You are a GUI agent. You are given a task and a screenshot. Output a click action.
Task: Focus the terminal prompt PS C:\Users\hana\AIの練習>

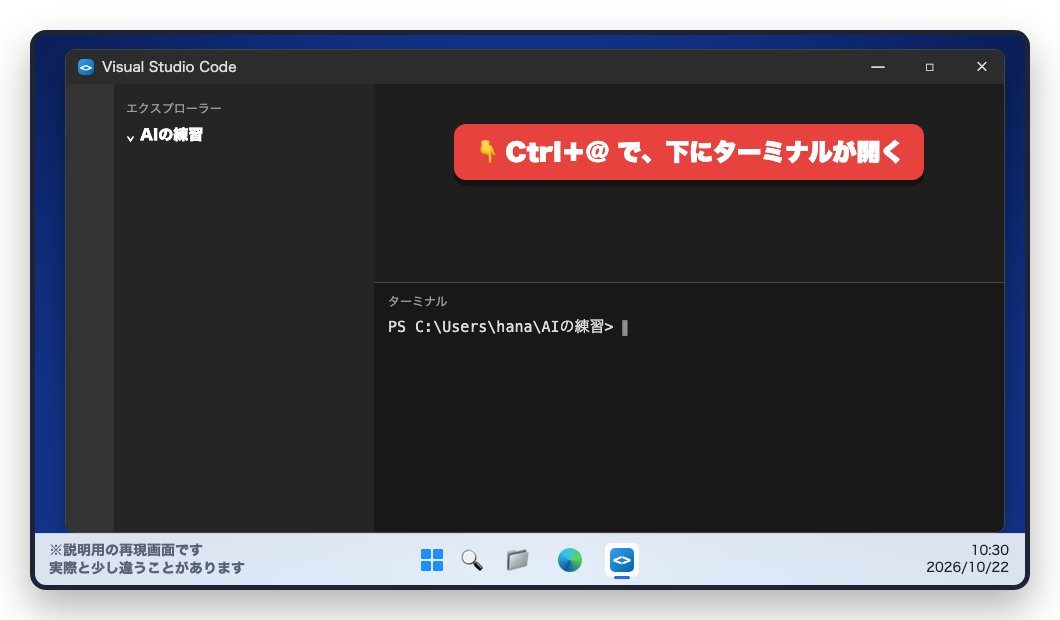pyautogui.click(x=500, y=327)
